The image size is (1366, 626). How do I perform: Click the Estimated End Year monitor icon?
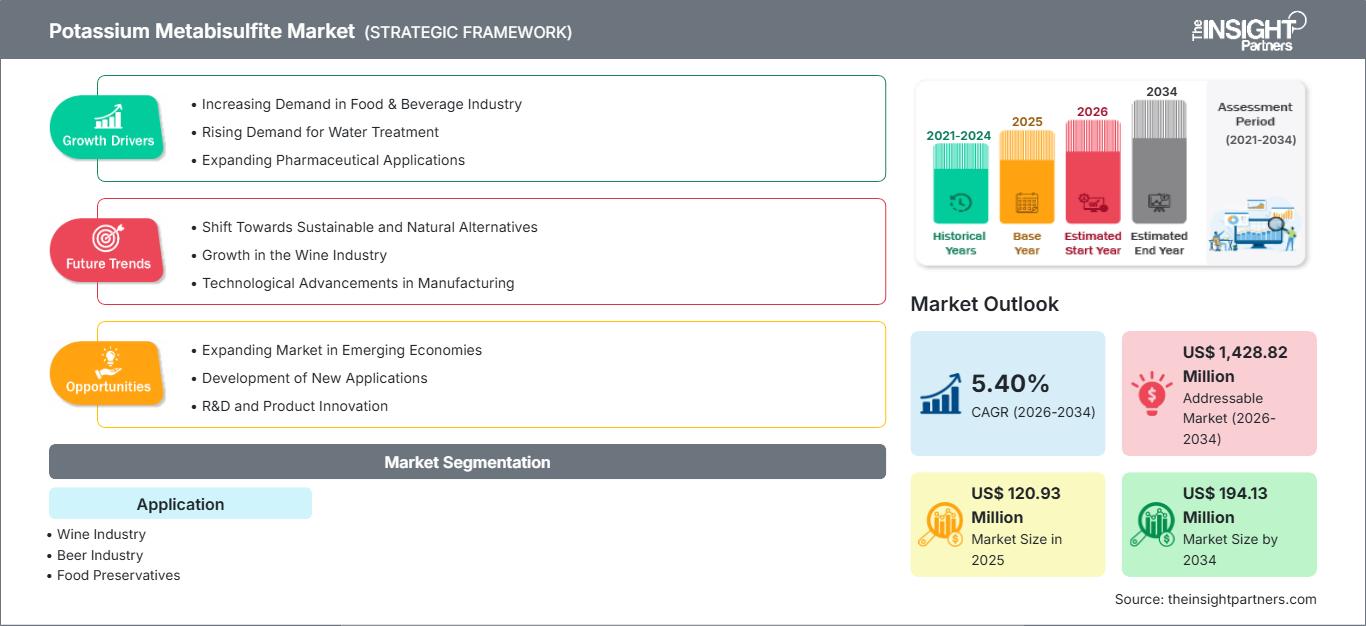pos(1159,202)
